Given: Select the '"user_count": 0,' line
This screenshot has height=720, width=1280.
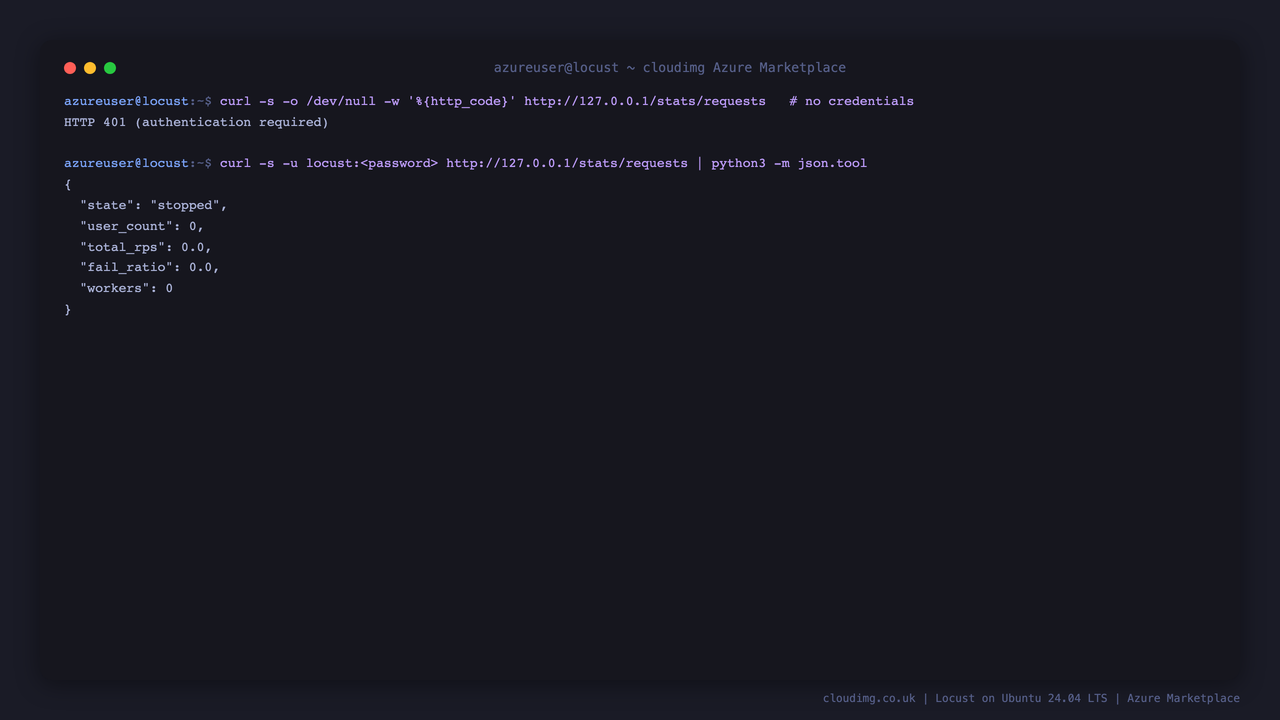Looking at the screenshot, I should [142, 226].
